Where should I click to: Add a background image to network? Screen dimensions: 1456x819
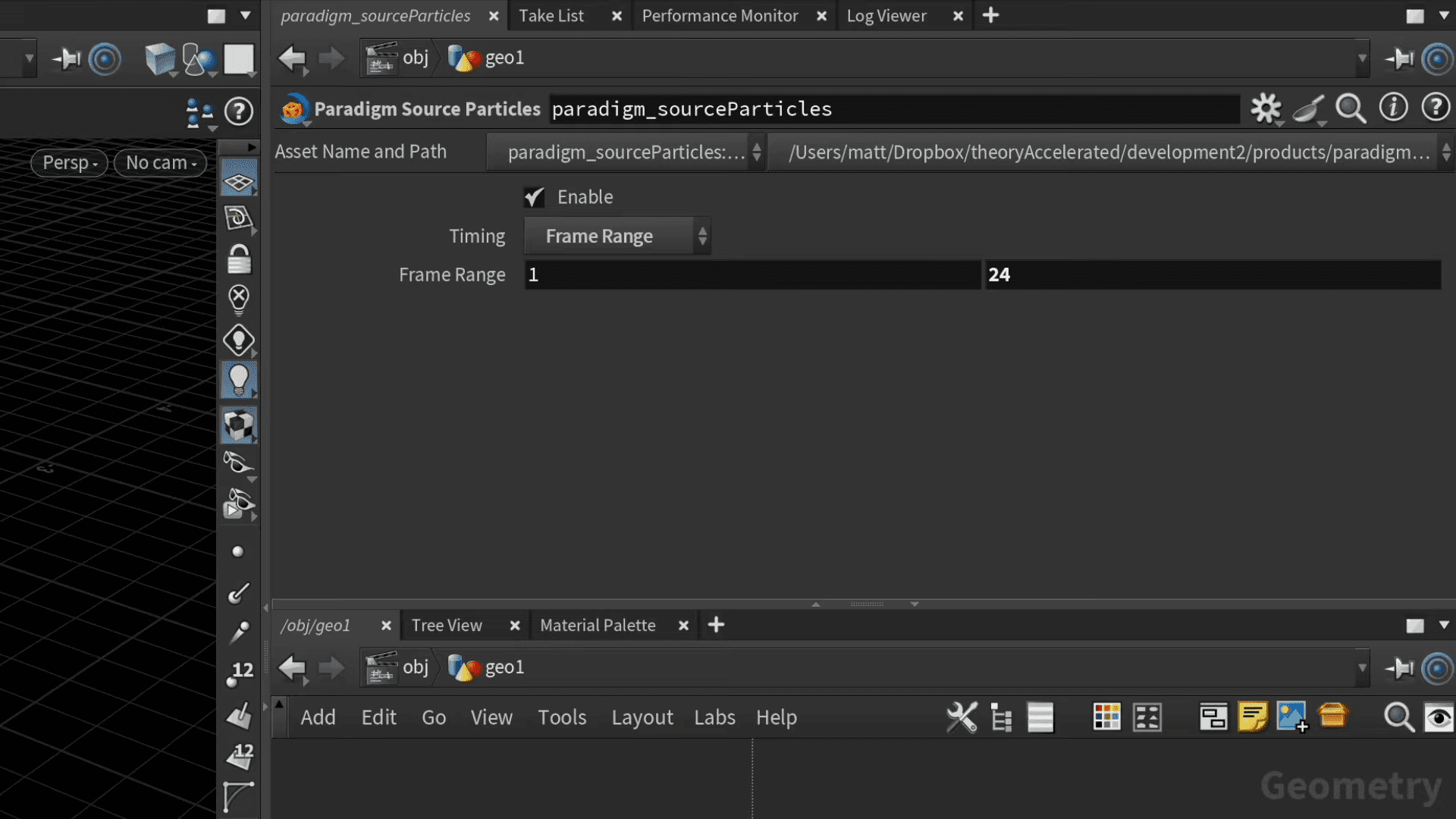[1292, 717]
